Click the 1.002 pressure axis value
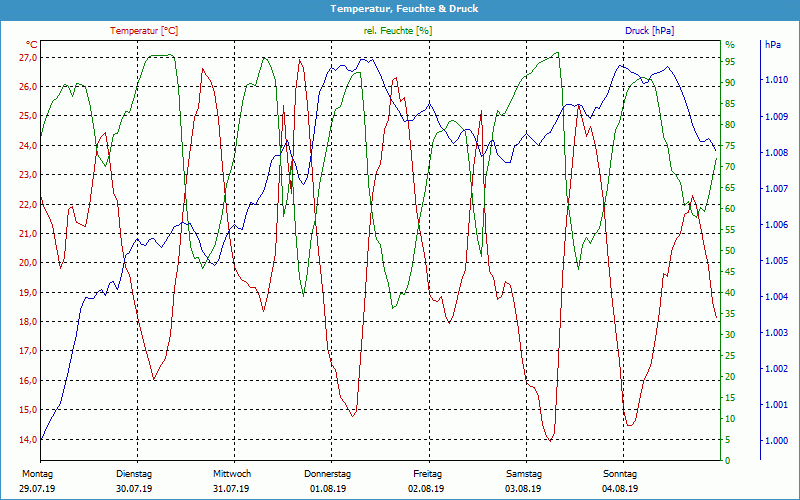This screenshot has height=500, width=800. point(776,369)
